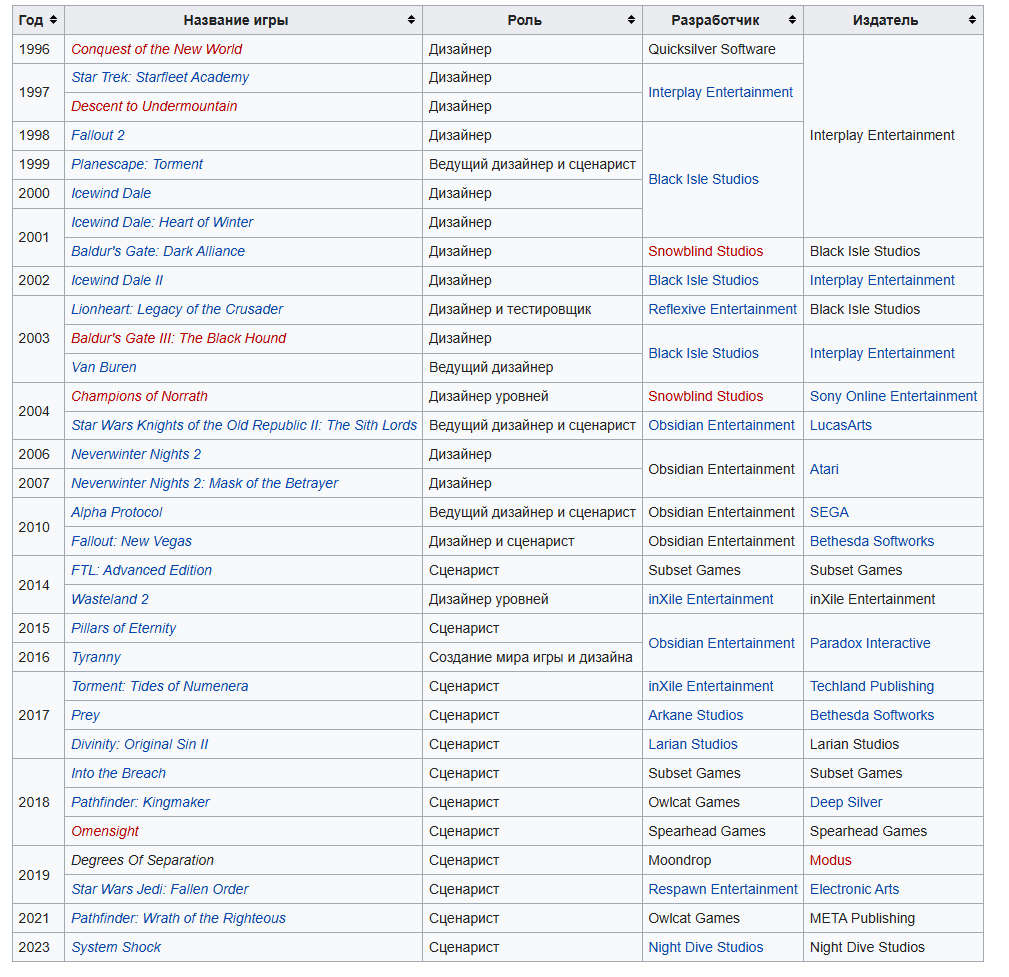Open the Prey game link
Screen dimensions: 1009x977
click(x=85, y=714)
